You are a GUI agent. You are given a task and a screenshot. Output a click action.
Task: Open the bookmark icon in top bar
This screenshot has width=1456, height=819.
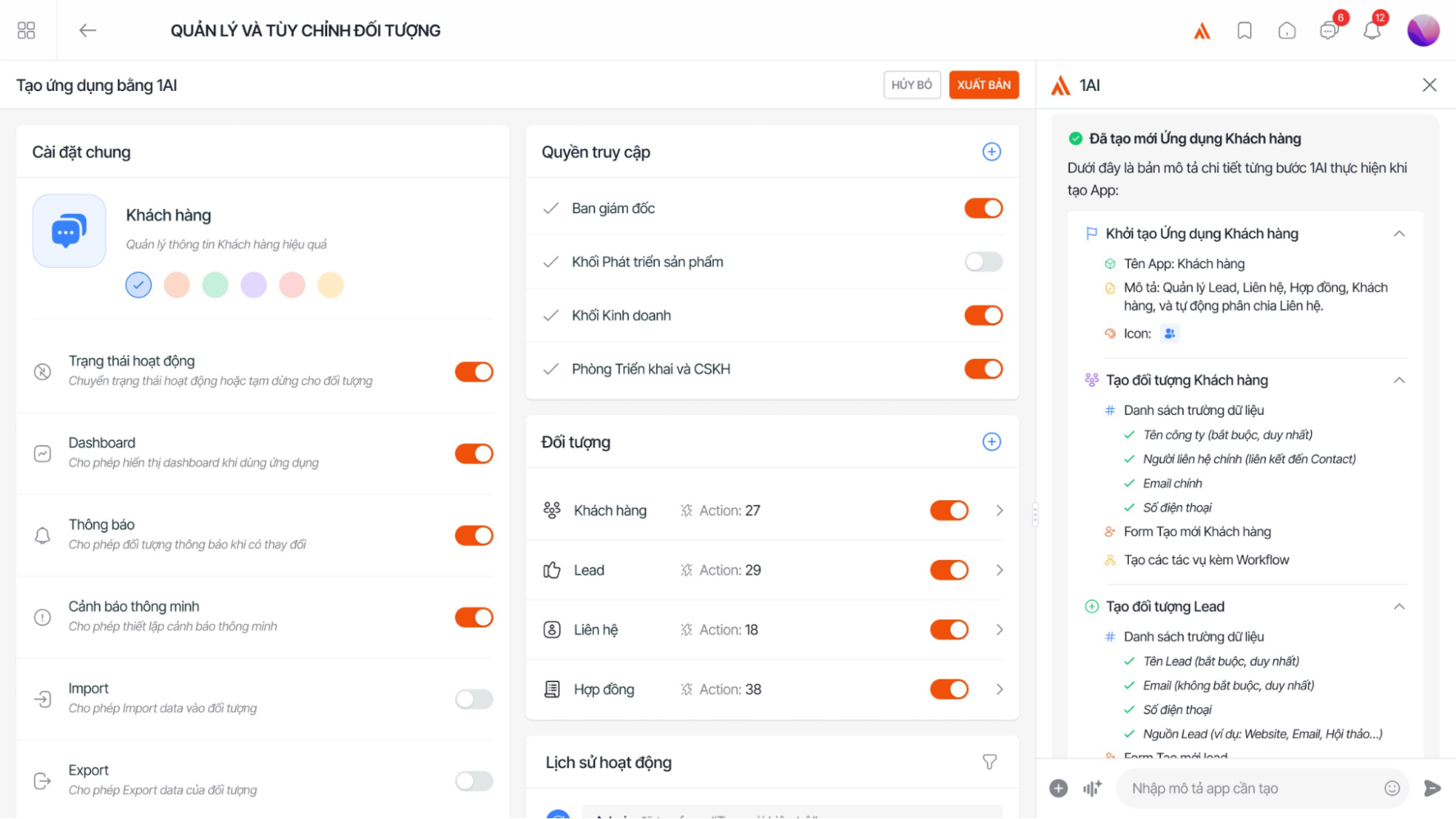point(1244,31)
